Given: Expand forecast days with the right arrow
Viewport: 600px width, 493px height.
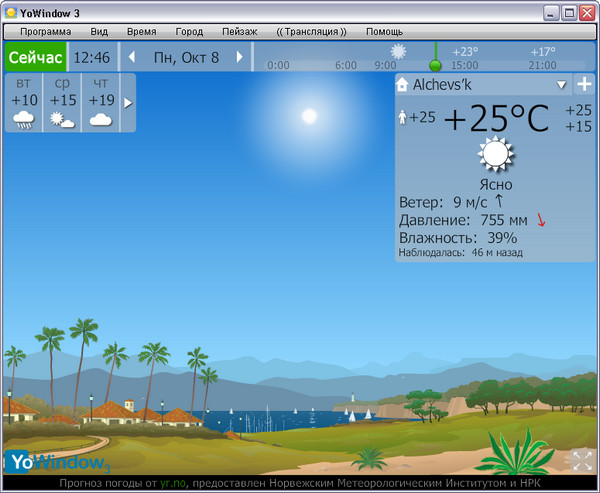Looking at the screenshot, I should coord(127,102).
